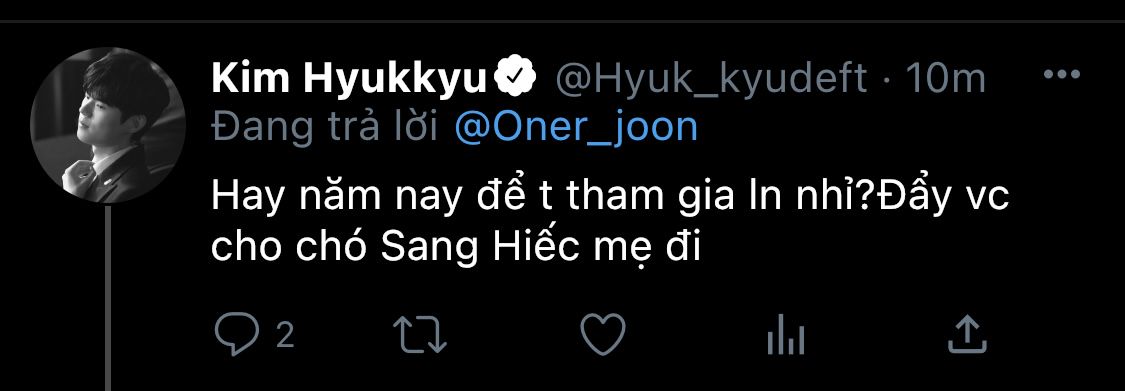Select the text line 'cho chó Sang Hiếc mẹ đi'
Viewport: 1125px width, 391px height.
[455, 246]
